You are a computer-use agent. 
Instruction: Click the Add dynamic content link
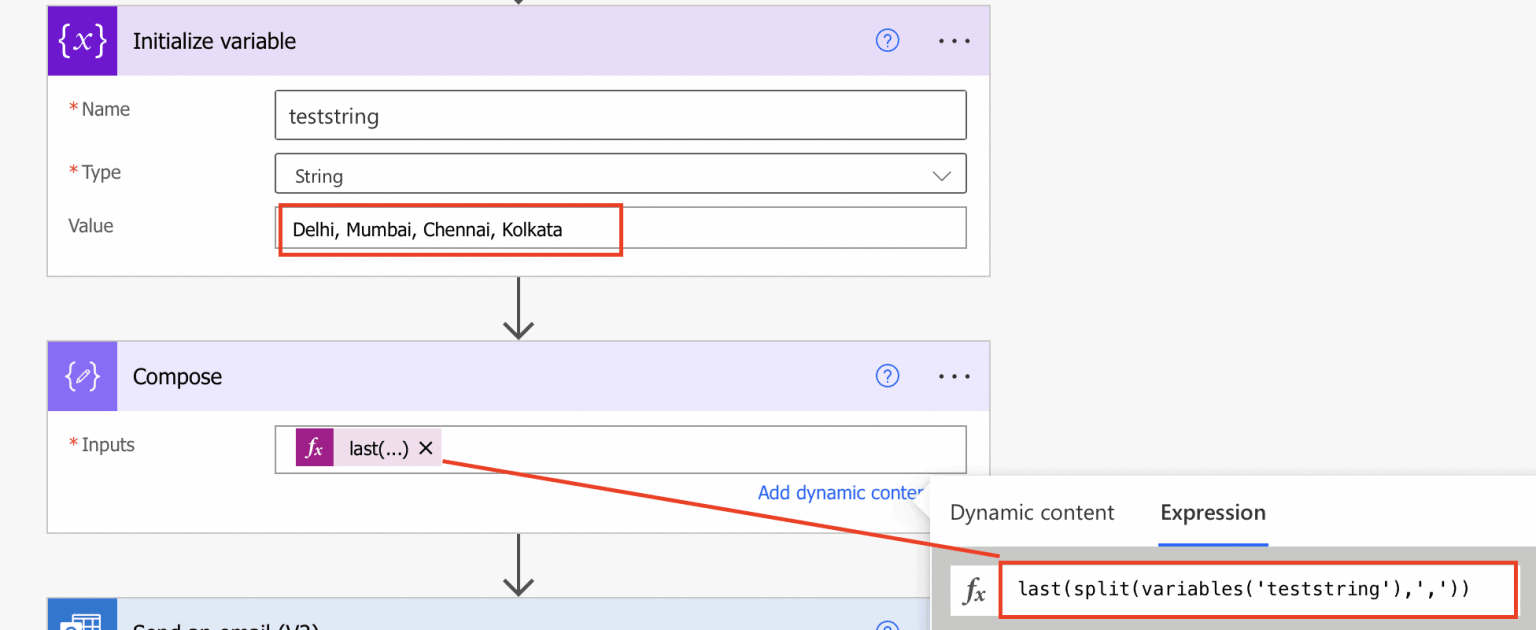point(841,492)
